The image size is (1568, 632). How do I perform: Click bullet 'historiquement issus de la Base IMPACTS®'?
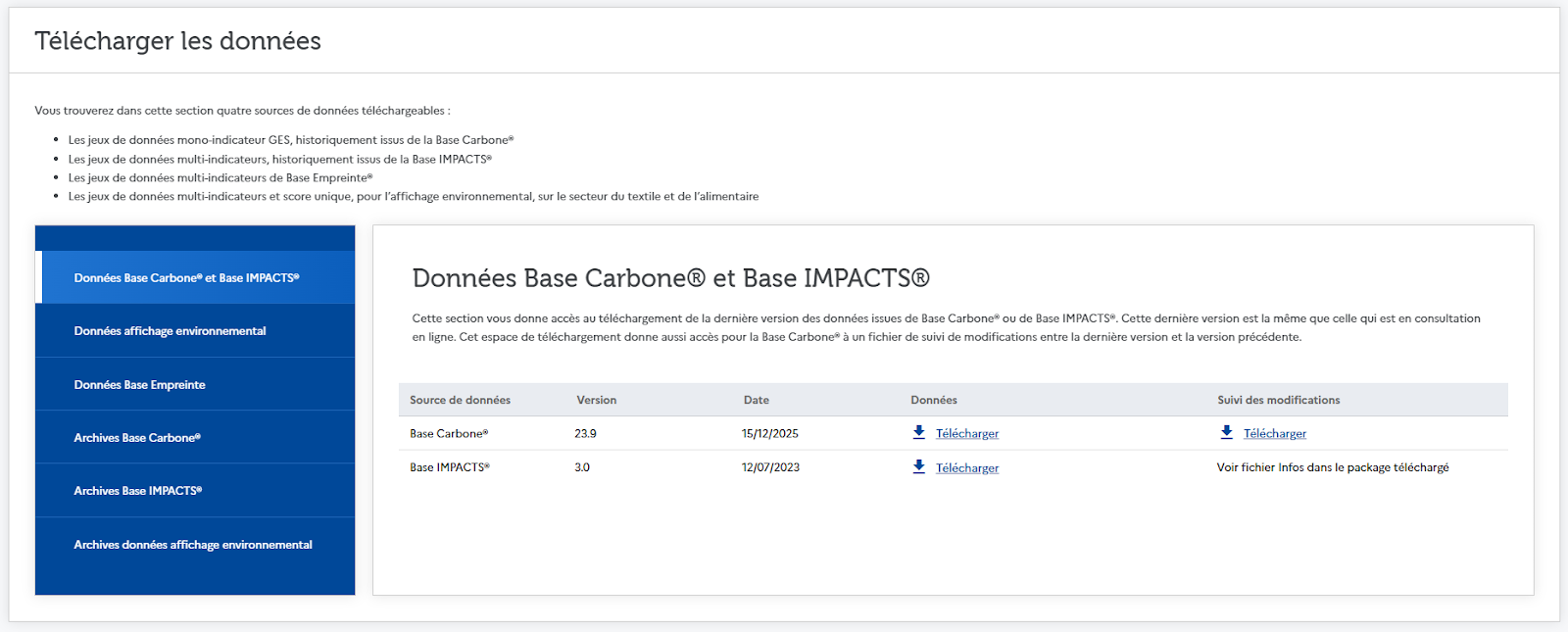[280, 159]
